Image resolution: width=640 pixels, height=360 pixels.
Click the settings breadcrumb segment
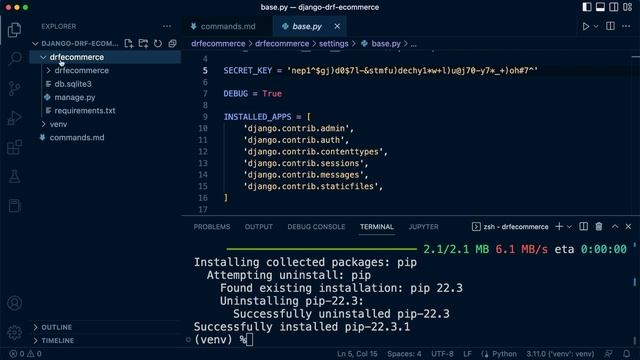(334, 44)
